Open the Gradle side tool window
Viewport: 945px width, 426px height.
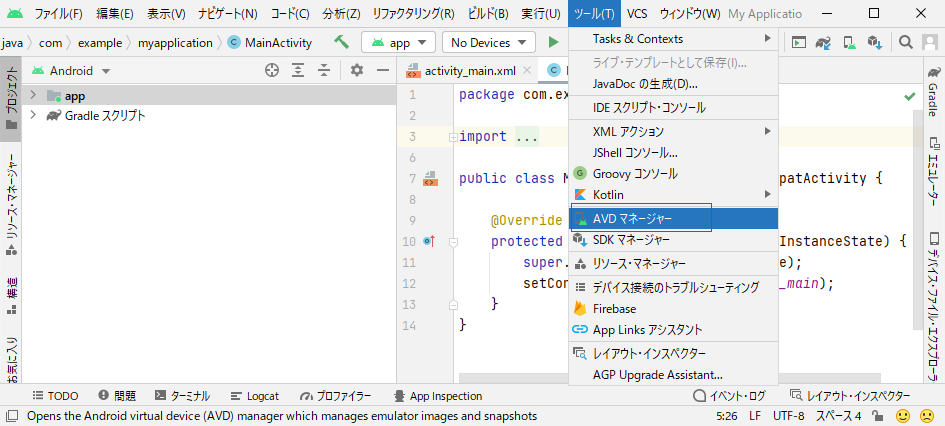932,91
